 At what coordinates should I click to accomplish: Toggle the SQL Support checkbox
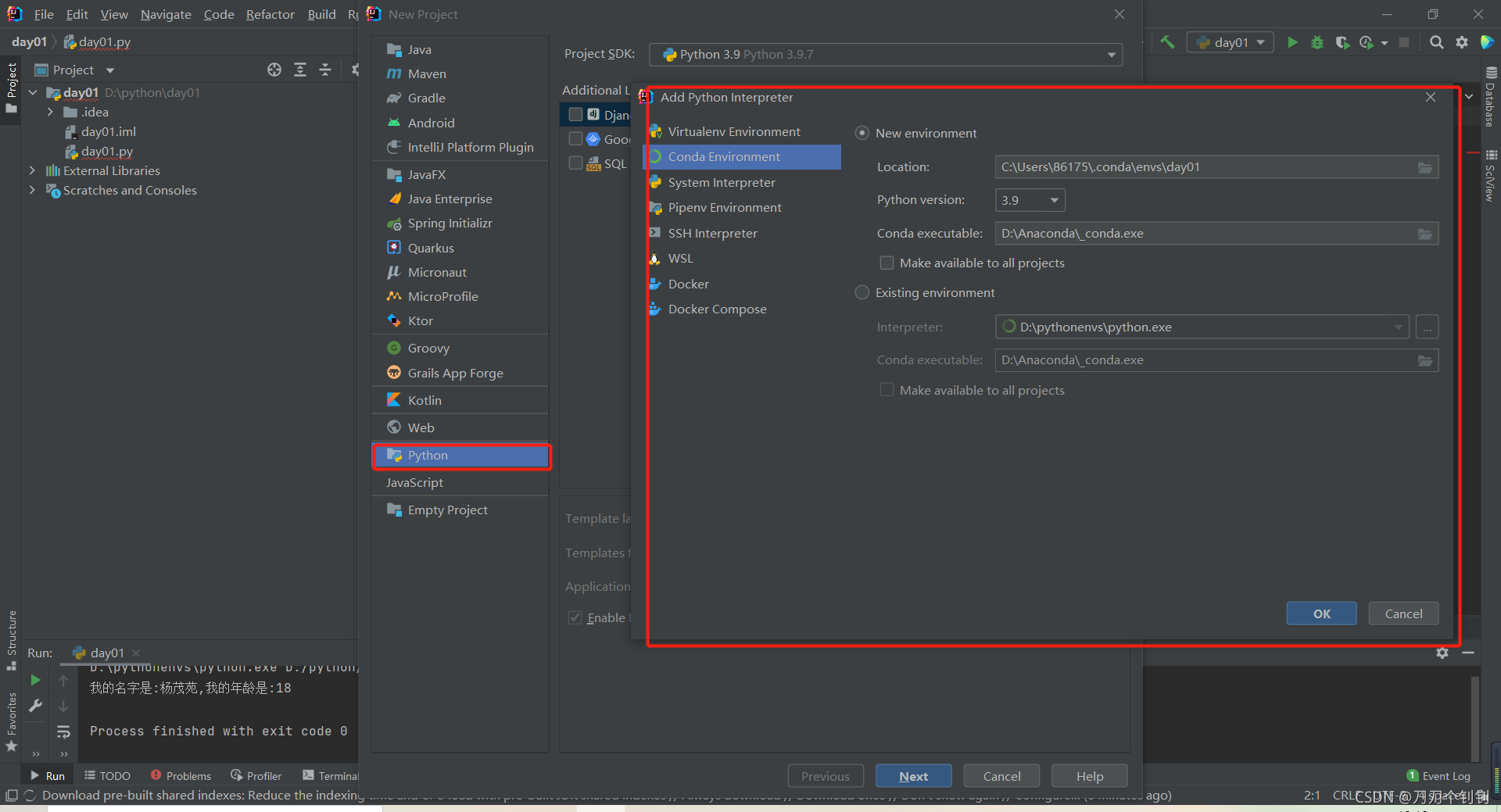pyautogui.click(x=576, y=163)
